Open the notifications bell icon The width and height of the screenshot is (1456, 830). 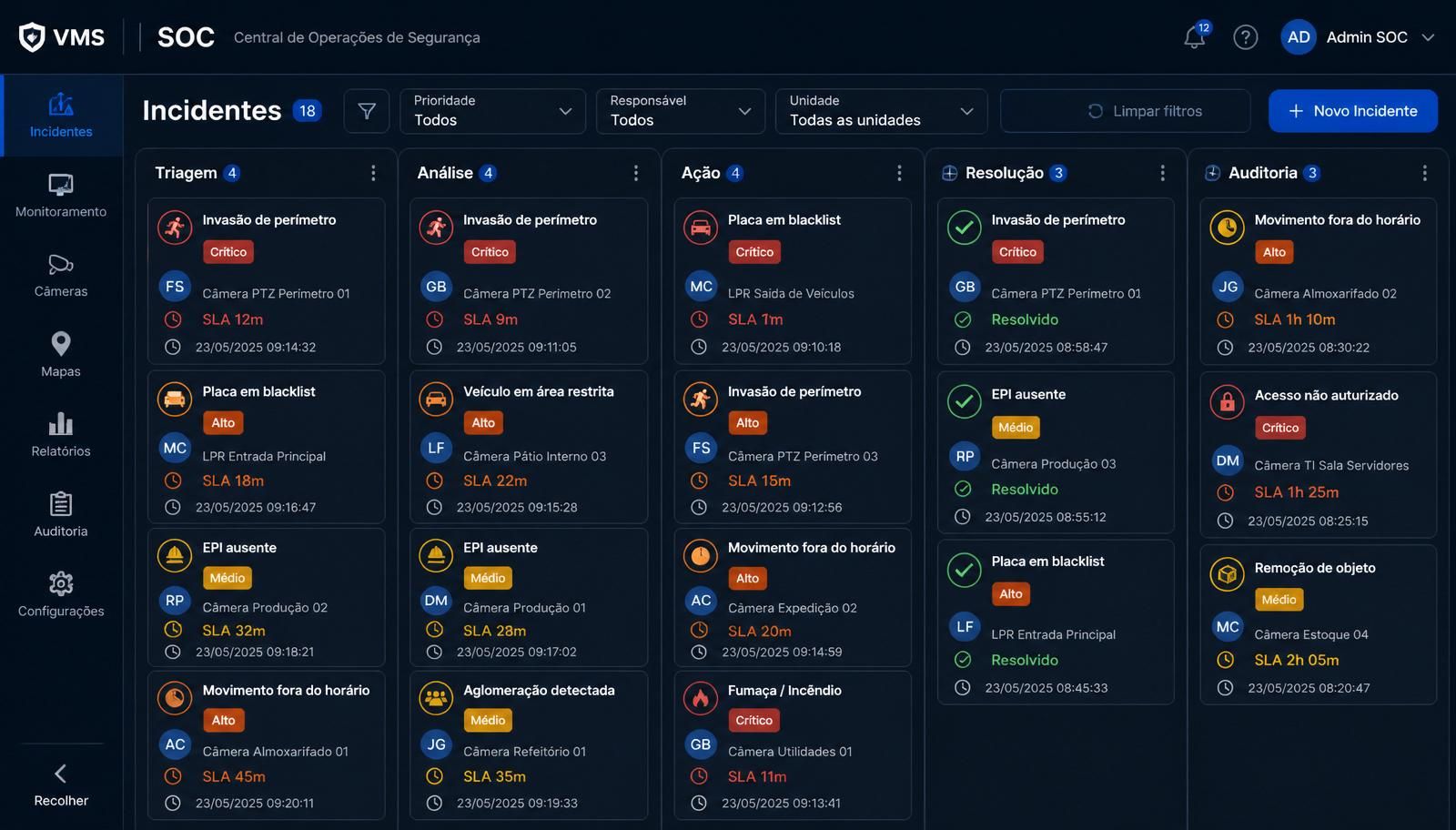pyautogui.click(x=1194, y=37)
